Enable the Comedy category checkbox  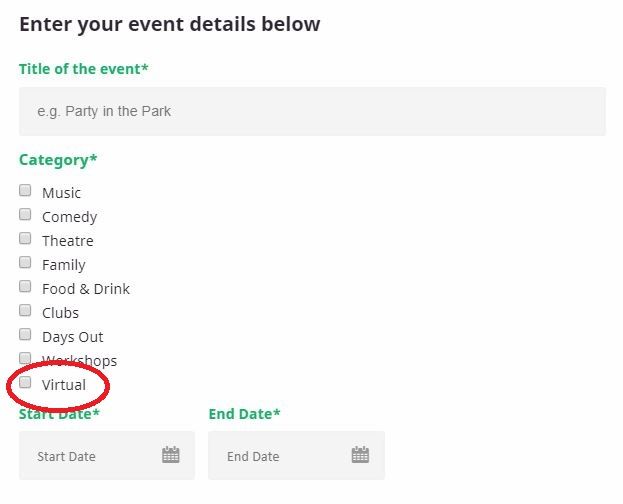[25, 214]
